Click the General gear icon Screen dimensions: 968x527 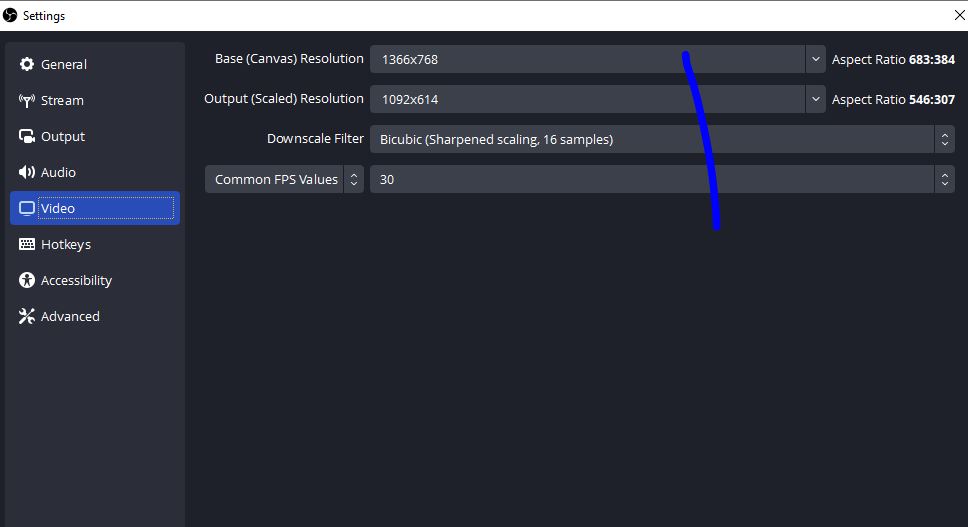click(x=27, y=64)
